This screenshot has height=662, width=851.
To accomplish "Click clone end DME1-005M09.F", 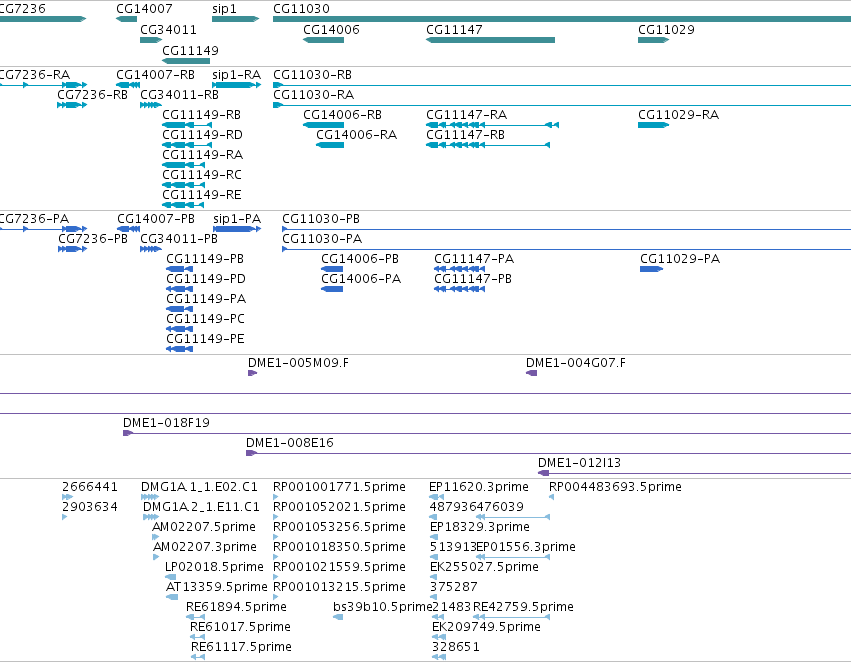I will click(x=252, y=373).
